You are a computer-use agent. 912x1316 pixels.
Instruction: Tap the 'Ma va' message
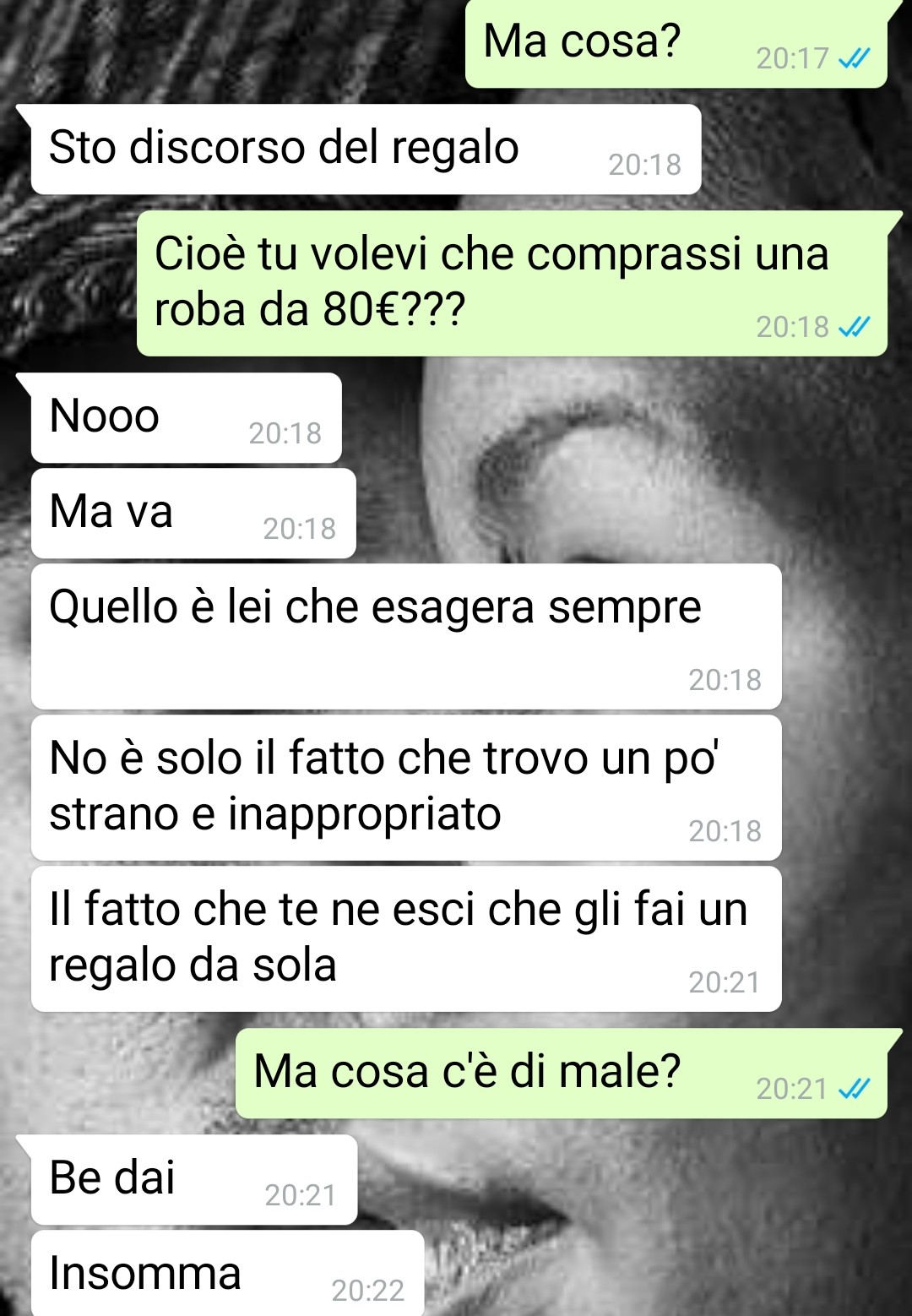pos(193,514)
